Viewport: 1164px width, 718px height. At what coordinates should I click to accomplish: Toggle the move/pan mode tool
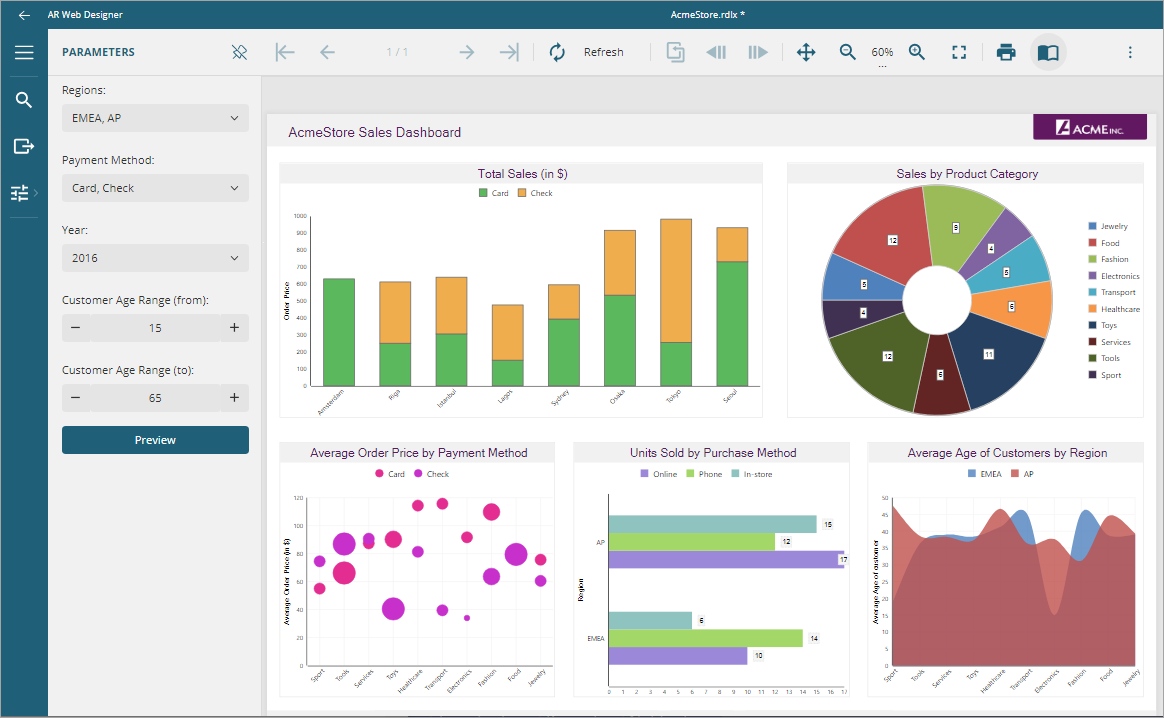pos(806,52)
